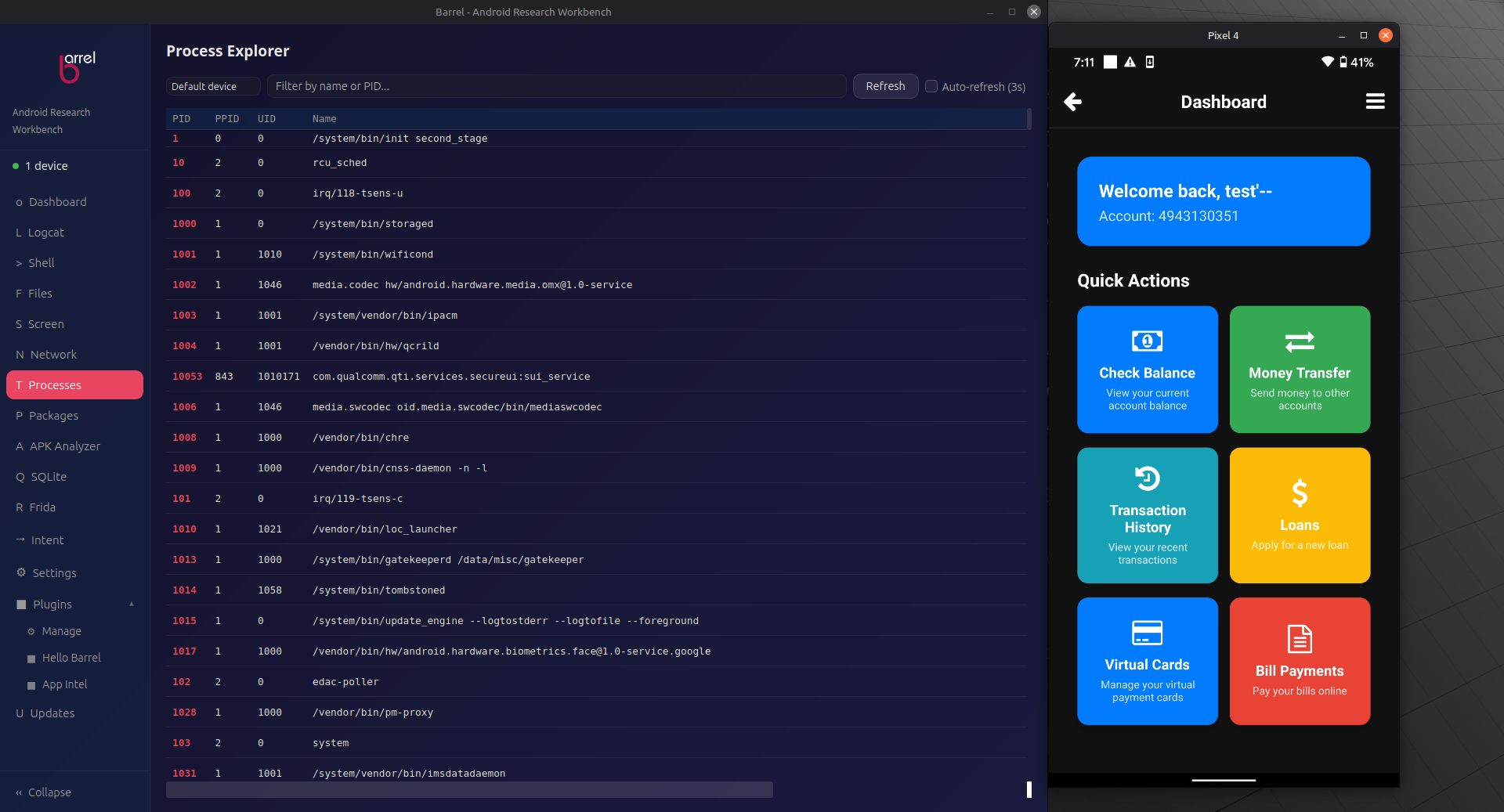Viewport: 1504px width, 812px height.
Task: Click the back arrow in Dashboard app
Action: click(x=1073, y=102)
